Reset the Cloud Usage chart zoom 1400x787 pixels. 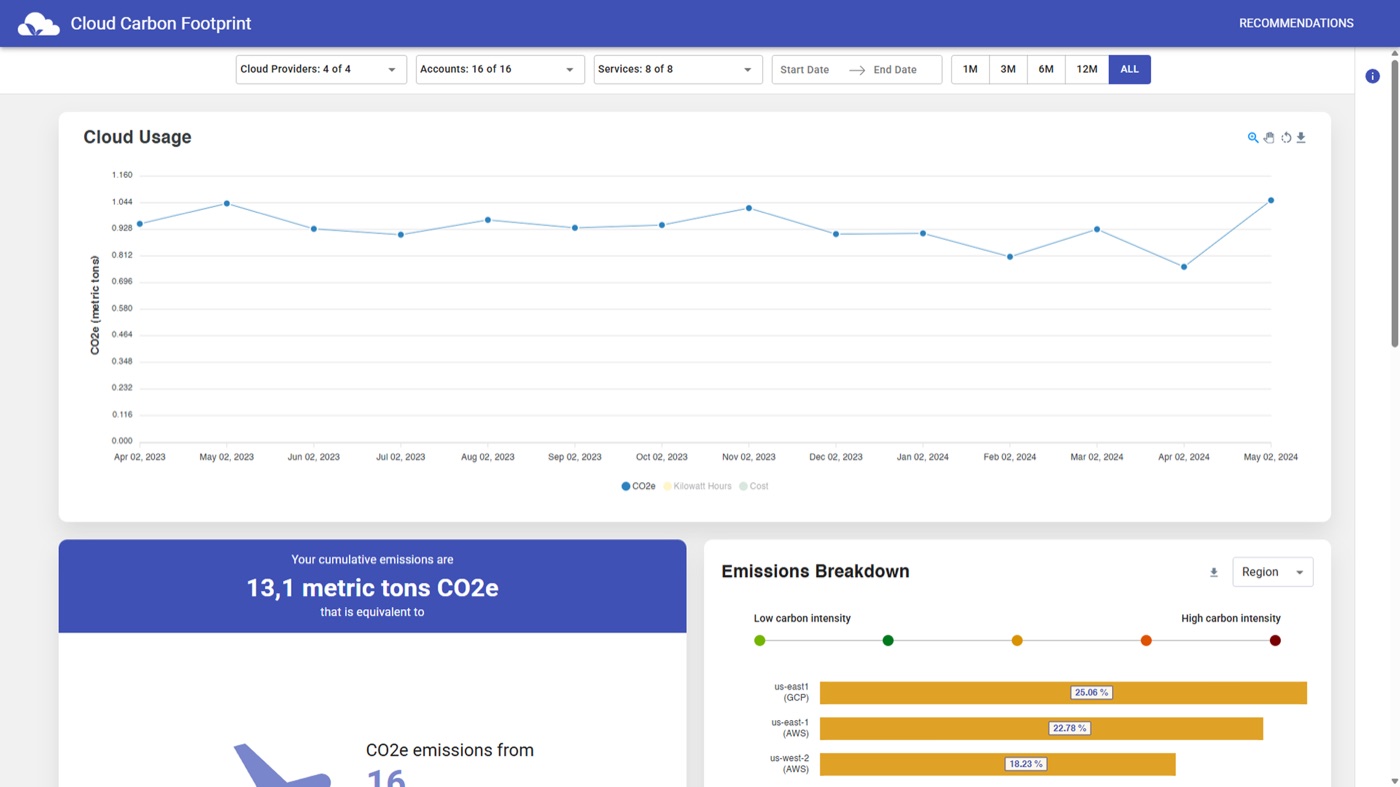[x=1286, y=138]
